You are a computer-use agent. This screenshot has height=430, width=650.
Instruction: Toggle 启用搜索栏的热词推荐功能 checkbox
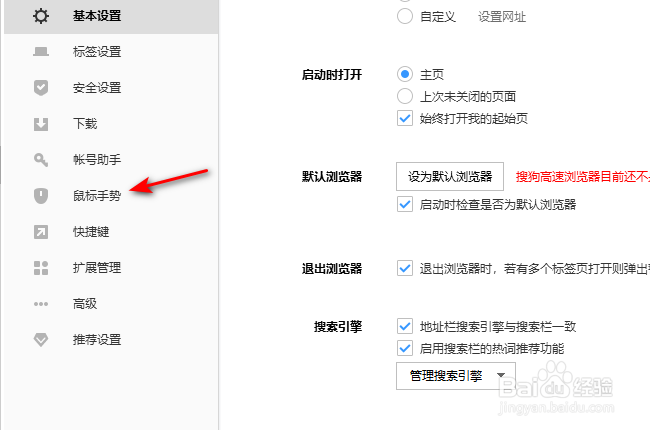405,348
